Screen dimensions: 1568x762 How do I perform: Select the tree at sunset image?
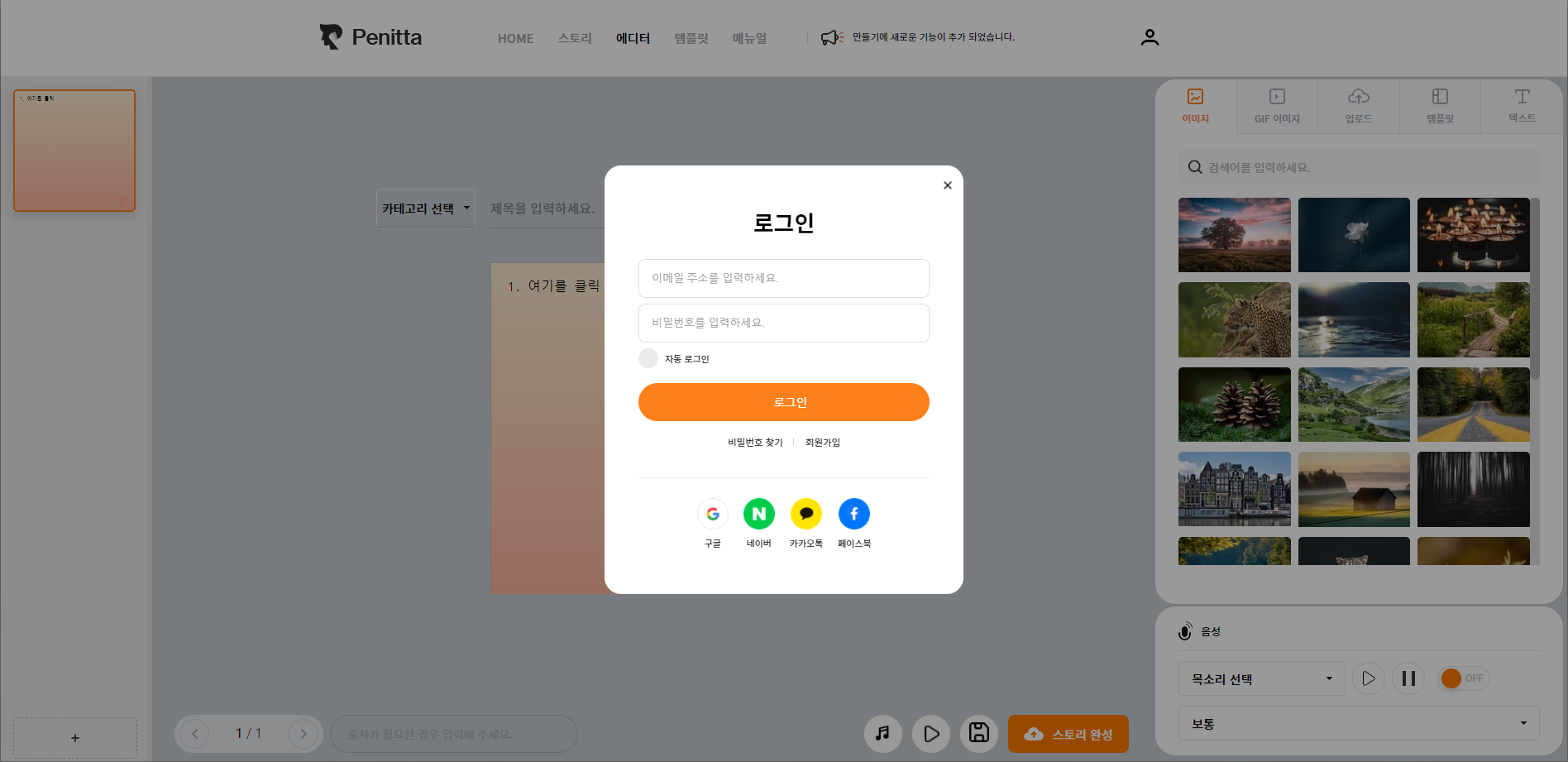pos(1235,235)
